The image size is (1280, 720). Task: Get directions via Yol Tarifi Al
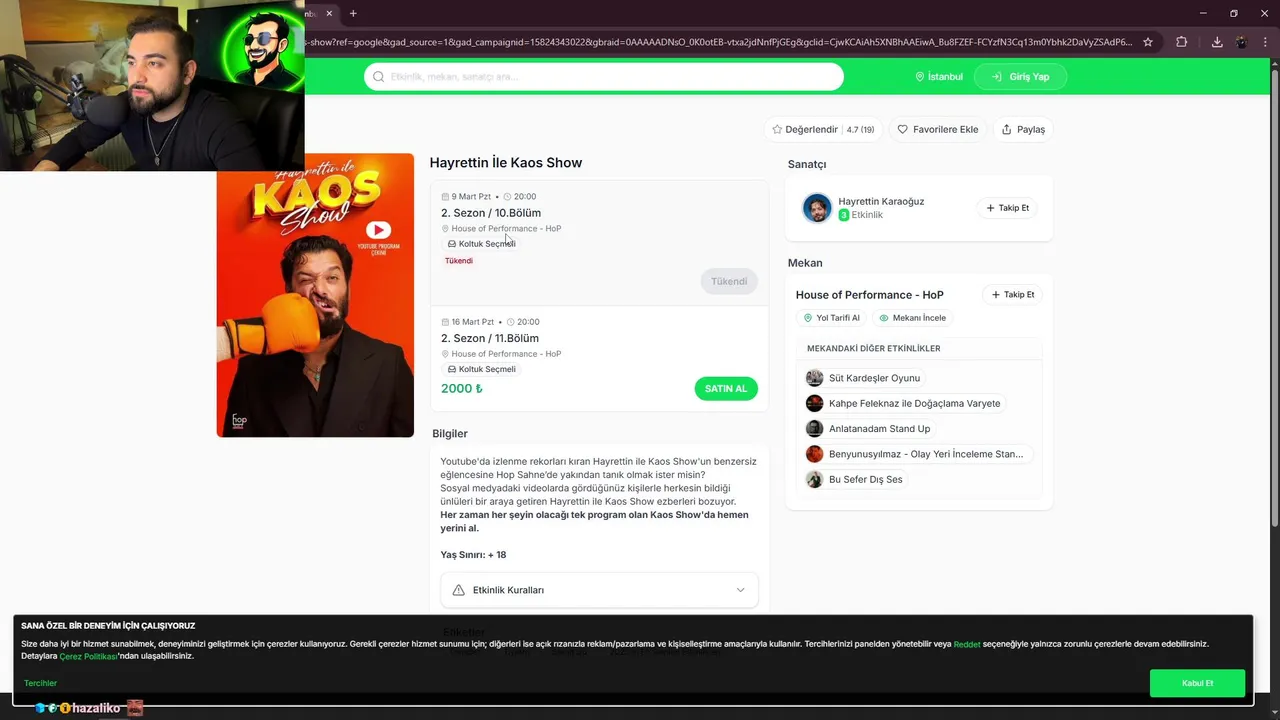832,318
